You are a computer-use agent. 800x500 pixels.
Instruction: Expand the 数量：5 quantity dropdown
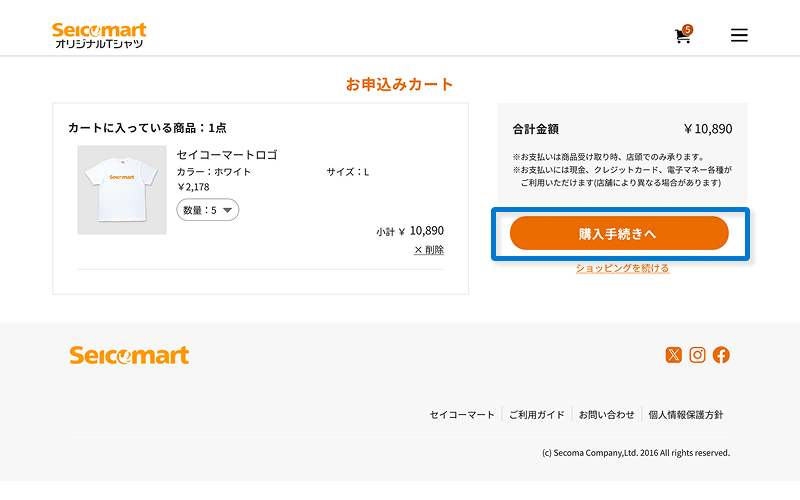pyautogui.click(x=208, y=210)
